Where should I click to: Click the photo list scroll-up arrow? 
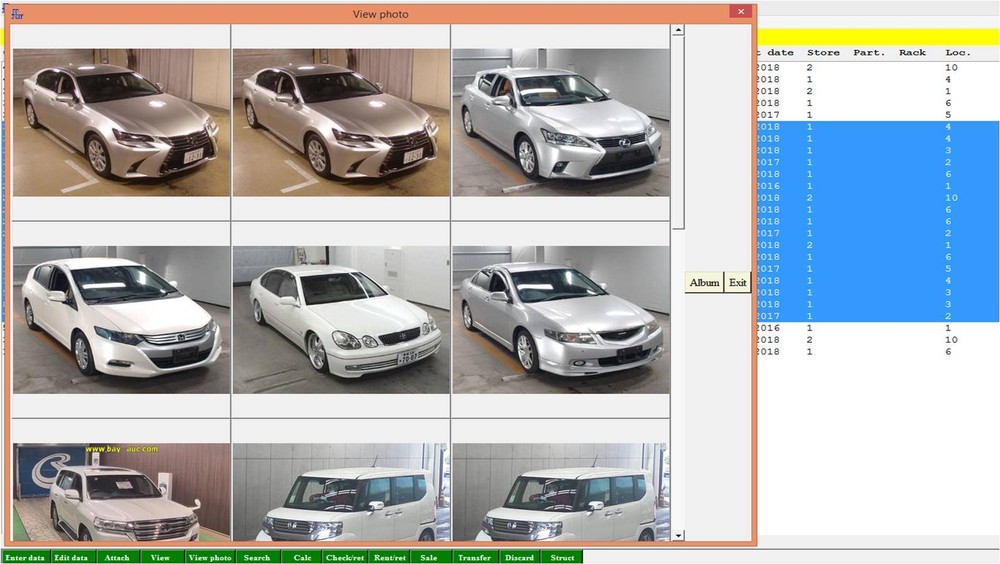coord(678,30)
